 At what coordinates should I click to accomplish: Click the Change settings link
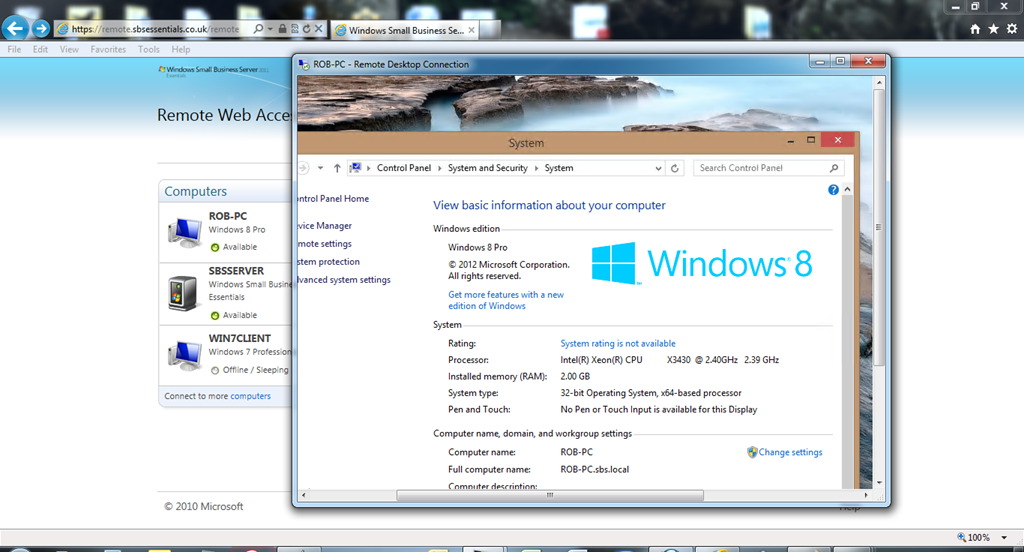790,452
